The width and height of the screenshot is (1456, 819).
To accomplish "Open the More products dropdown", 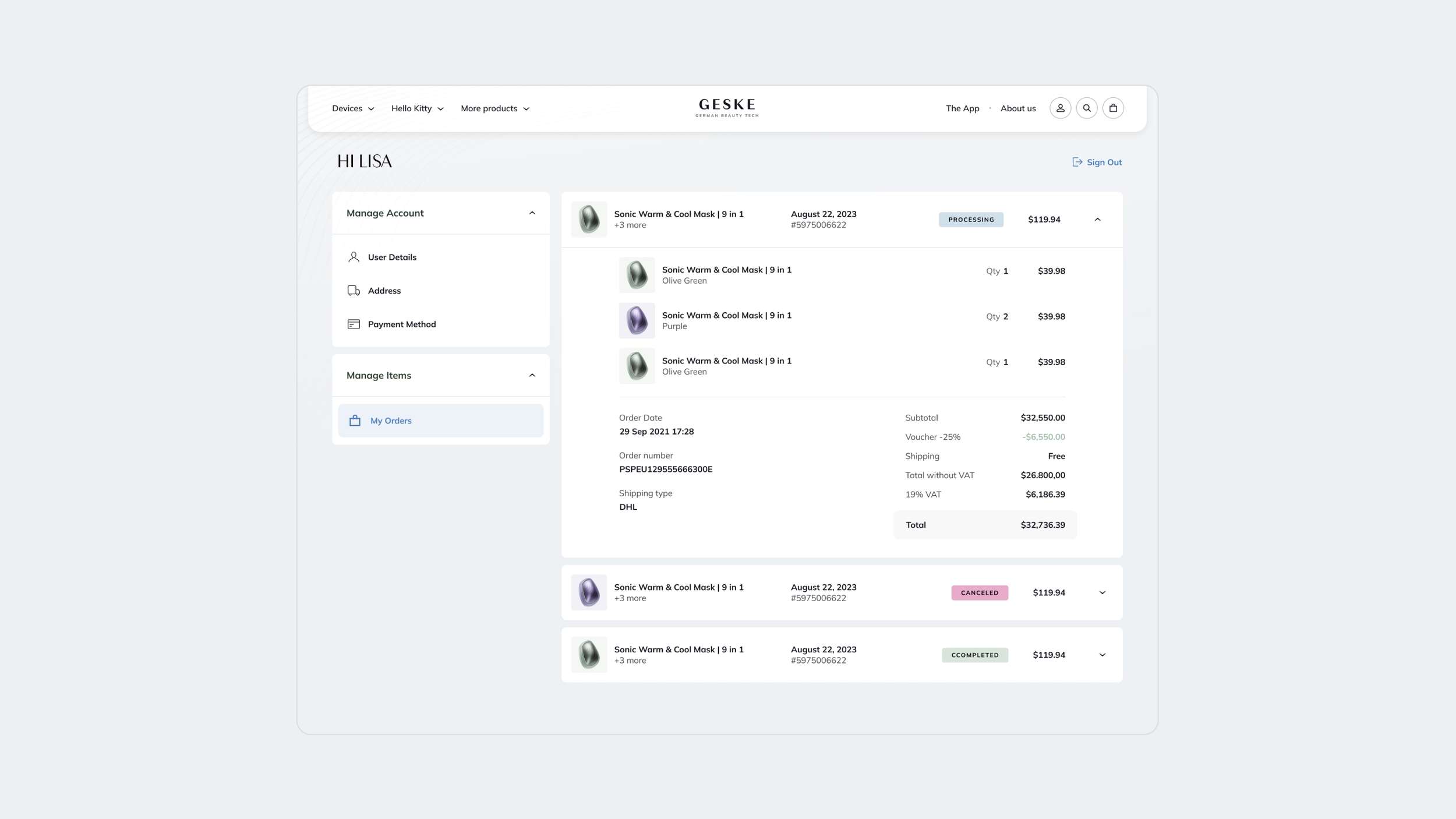I will (495, 108).
